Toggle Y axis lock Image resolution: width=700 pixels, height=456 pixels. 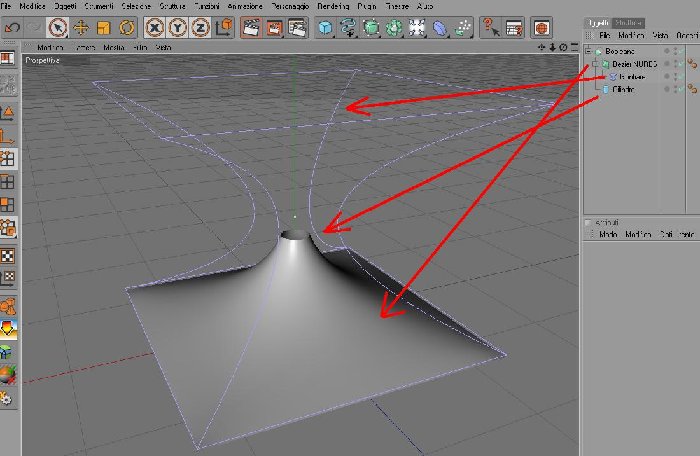(178, 28)
